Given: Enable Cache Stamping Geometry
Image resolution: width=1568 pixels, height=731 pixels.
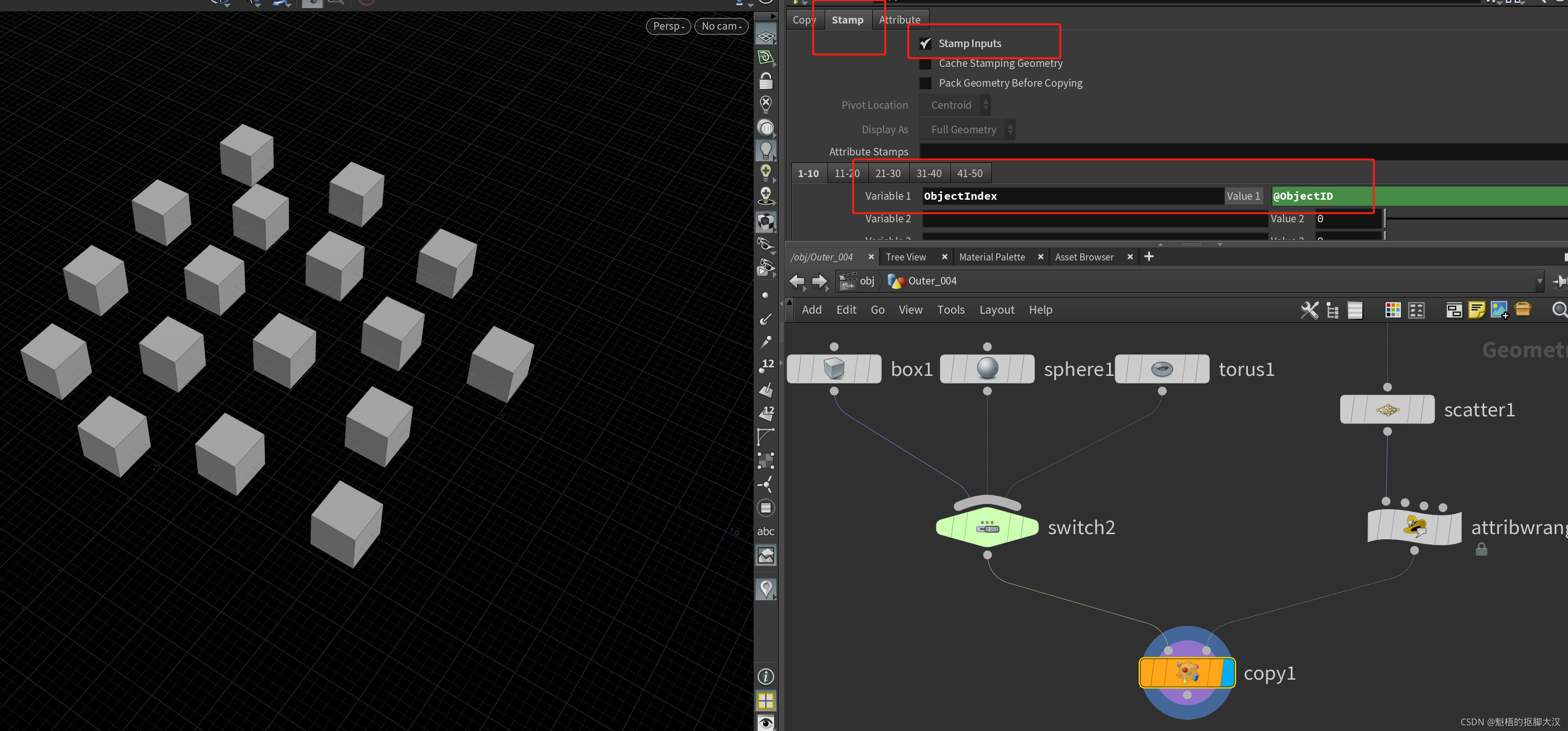Looking at the screenshot, I should (x=925, y=64).
